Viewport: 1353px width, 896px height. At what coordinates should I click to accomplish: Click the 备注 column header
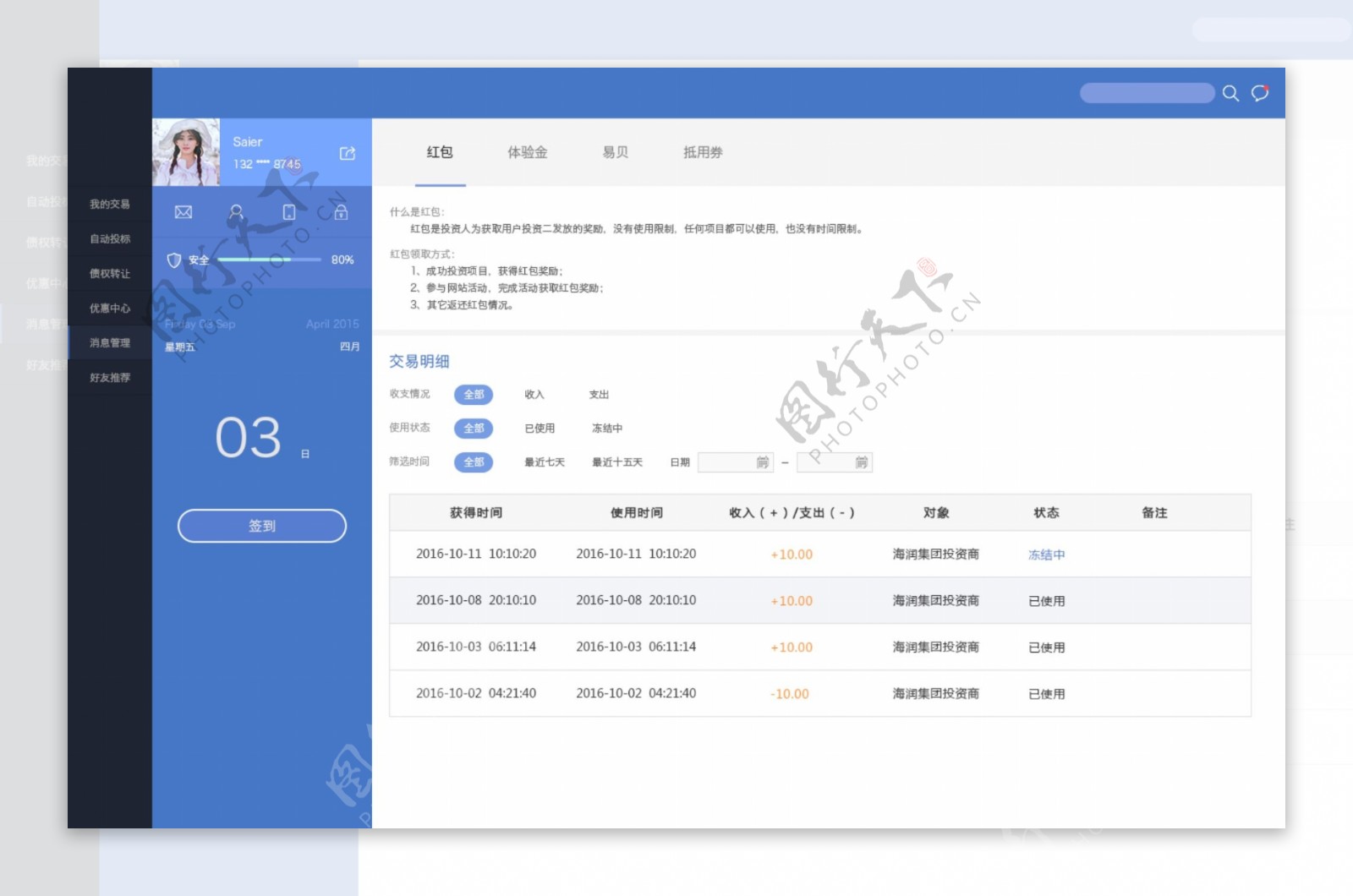point(1154,512)
